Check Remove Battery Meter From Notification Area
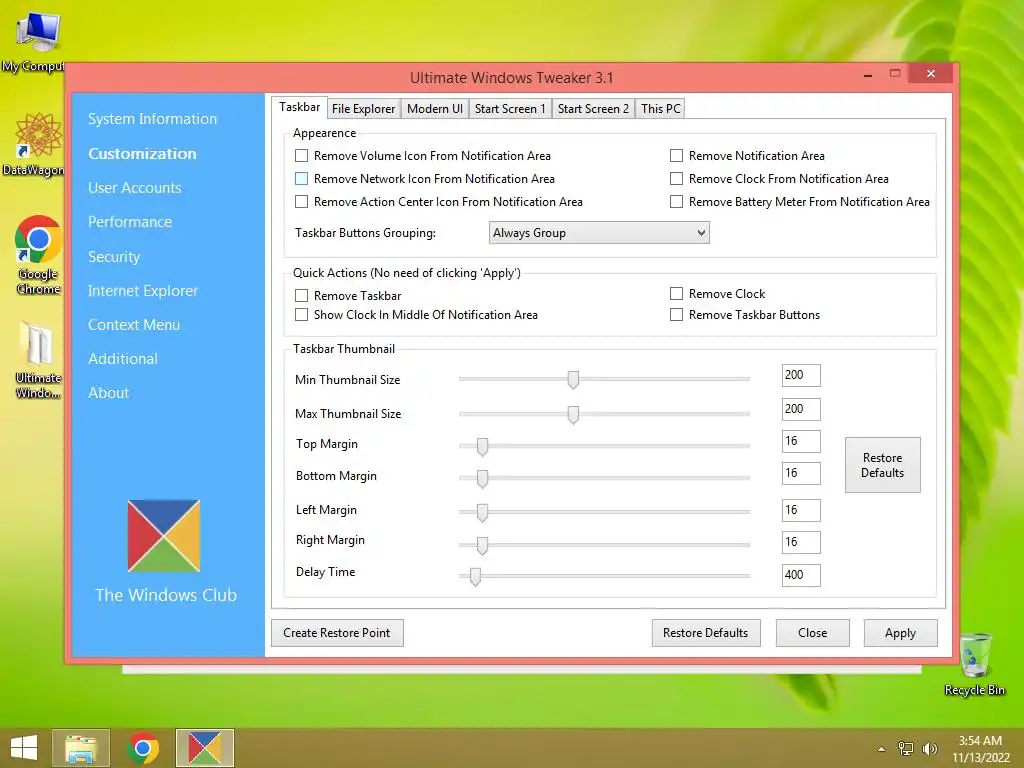The width and height of the screenshot is (1024, 768). coord(677,202)
